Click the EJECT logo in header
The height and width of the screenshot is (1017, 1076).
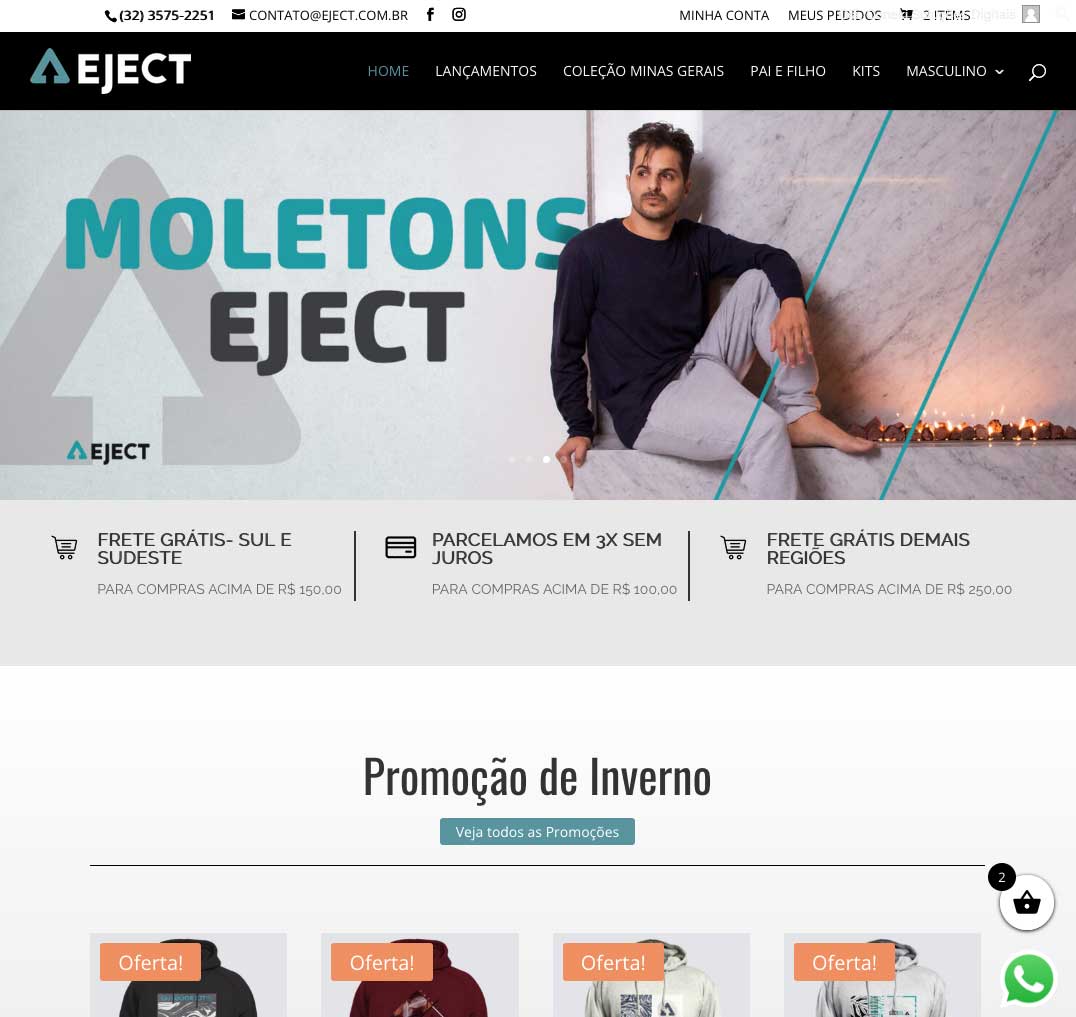110,70
